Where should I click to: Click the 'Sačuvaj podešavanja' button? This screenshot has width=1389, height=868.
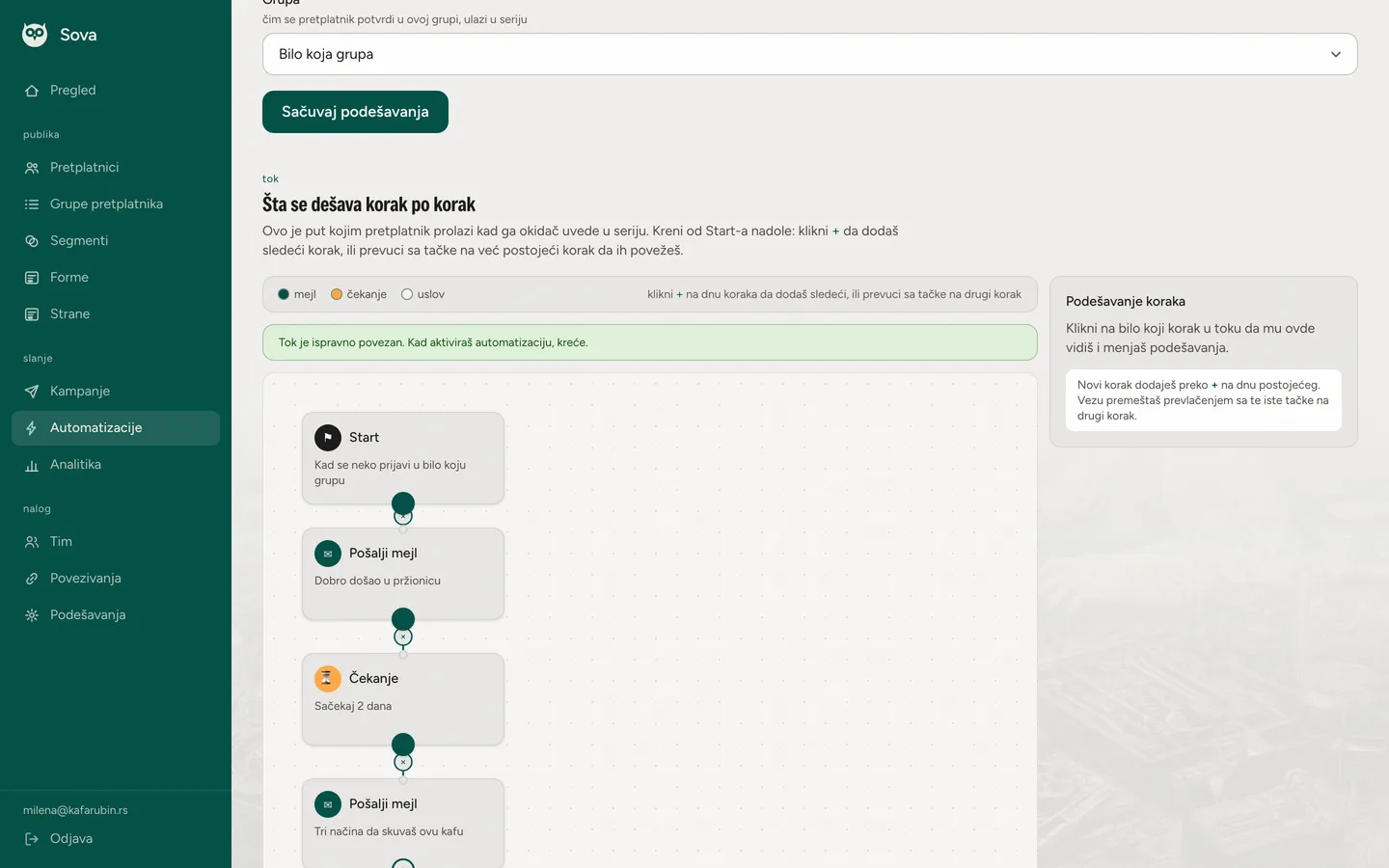(x=355, y=112)
